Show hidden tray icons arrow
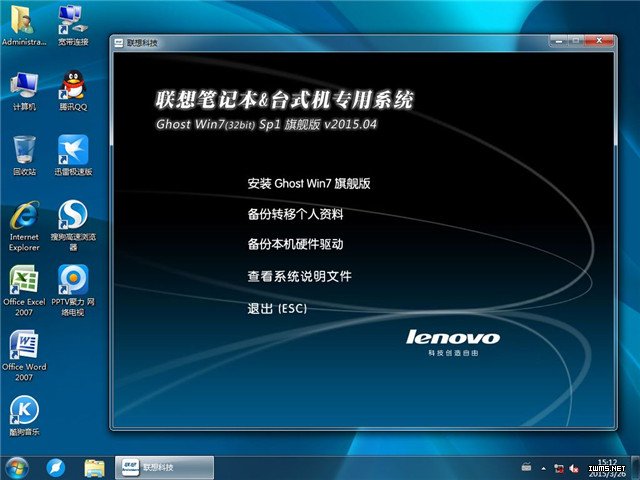The width and height of the screenshot is (640, 480). 543,468
